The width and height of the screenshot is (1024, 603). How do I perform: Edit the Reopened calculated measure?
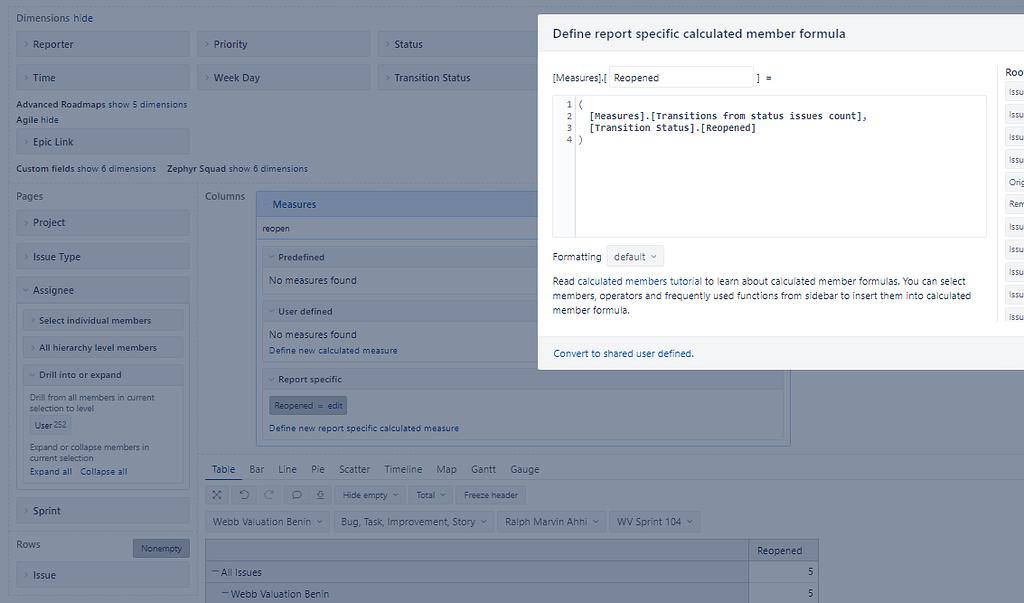pos(335,405)
